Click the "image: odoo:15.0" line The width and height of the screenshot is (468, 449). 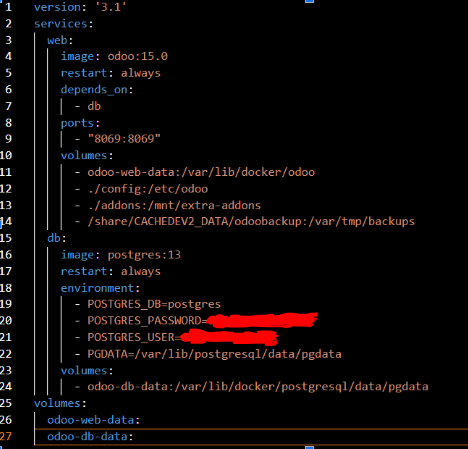(114, 56)
